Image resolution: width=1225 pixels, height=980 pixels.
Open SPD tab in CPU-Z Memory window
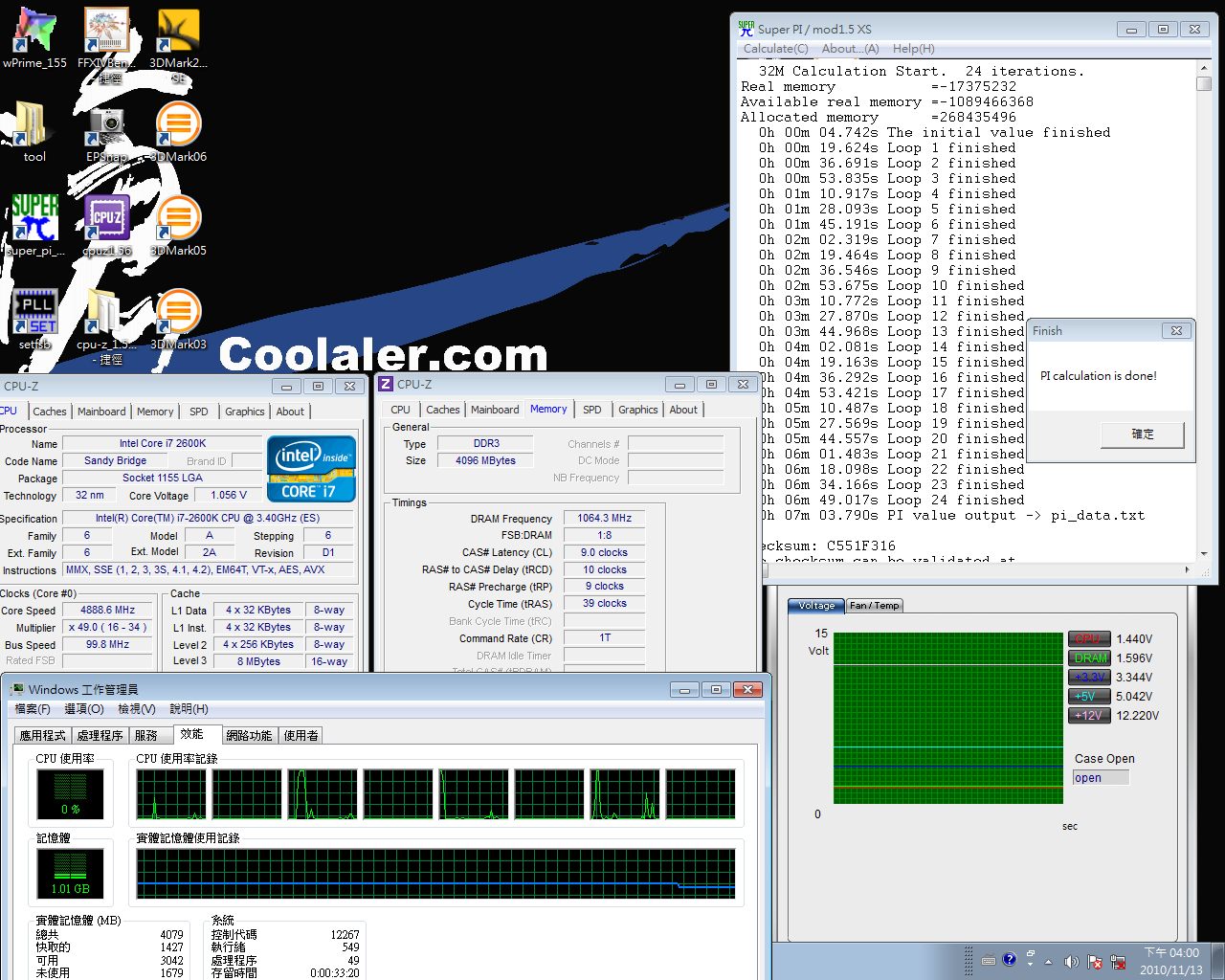(592, 410)
